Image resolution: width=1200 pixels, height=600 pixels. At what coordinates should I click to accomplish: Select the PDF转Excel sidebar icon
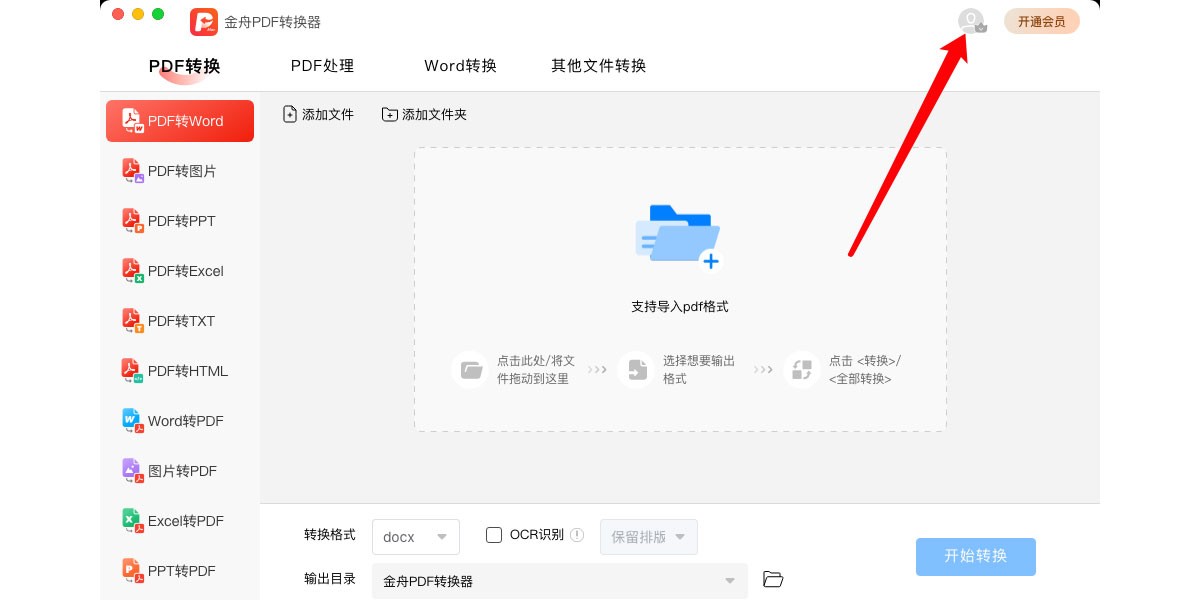[x=133, y=271]
